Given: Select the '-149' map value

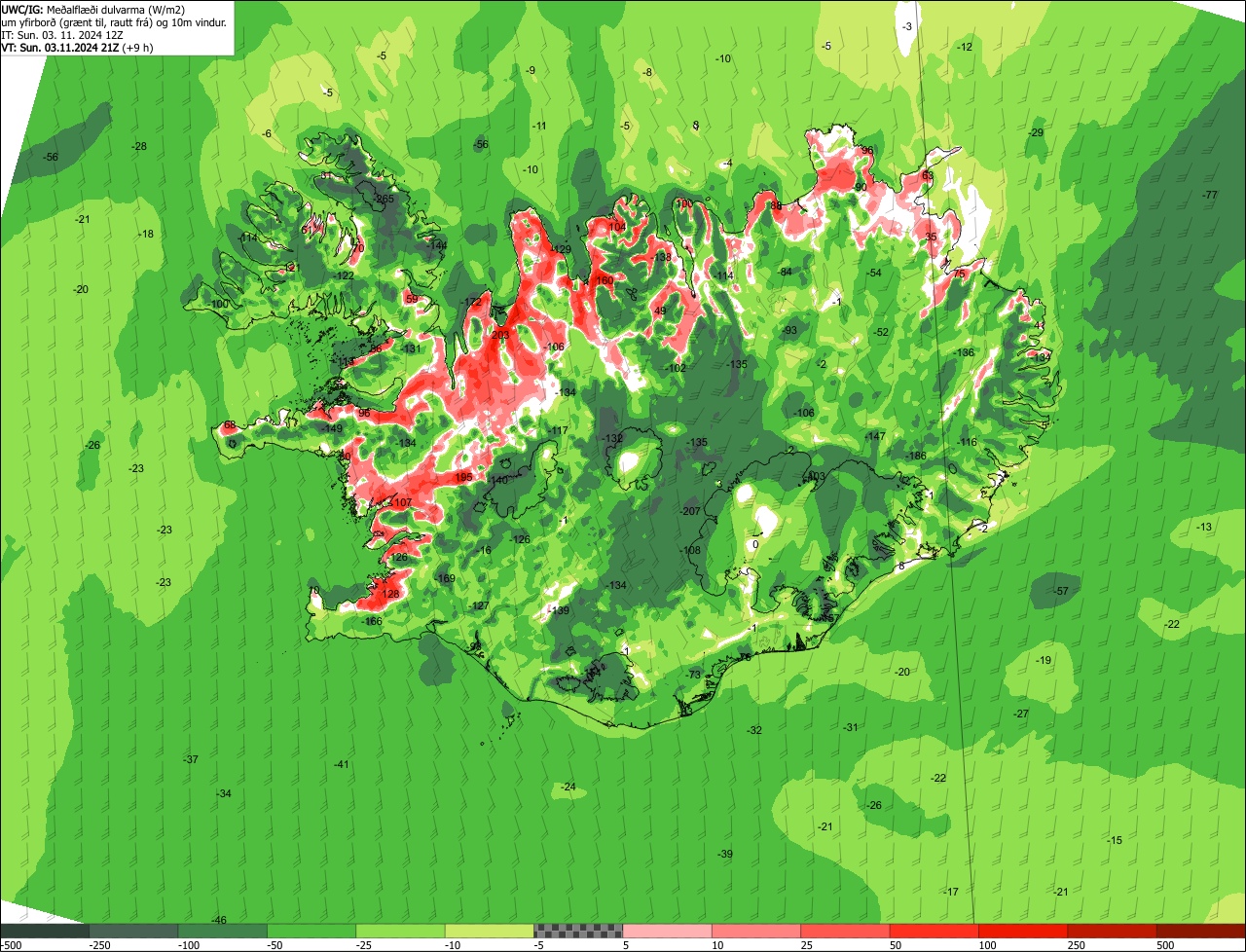Looking at the screenshot, I should point(332,428).
